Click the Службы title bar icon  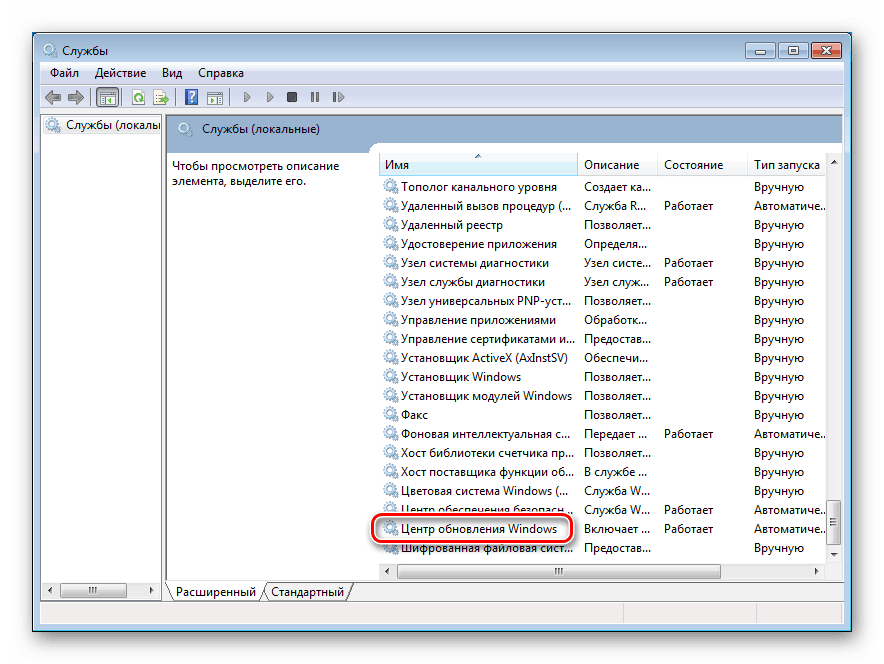(x=50, y=50)
